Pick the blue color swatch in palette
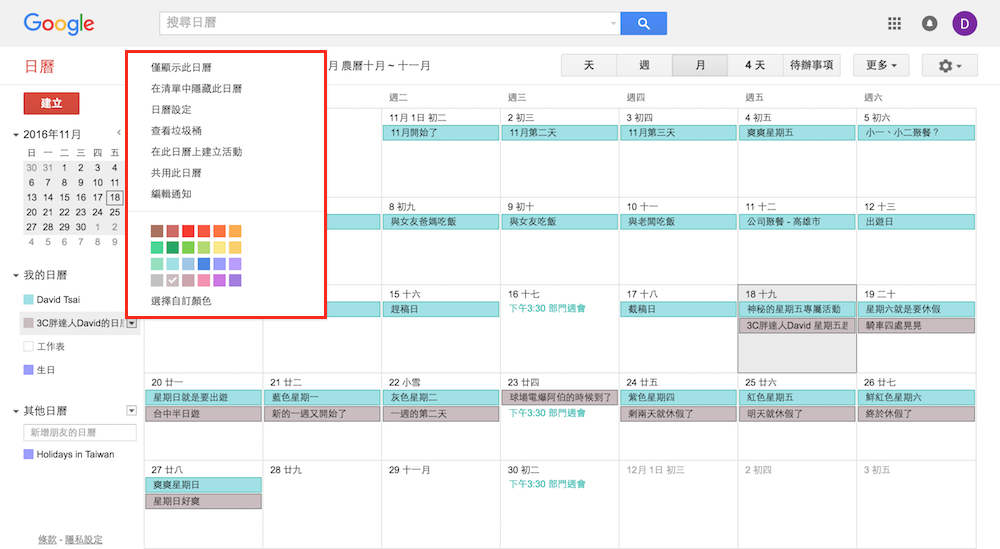 (x=204, y=264)
